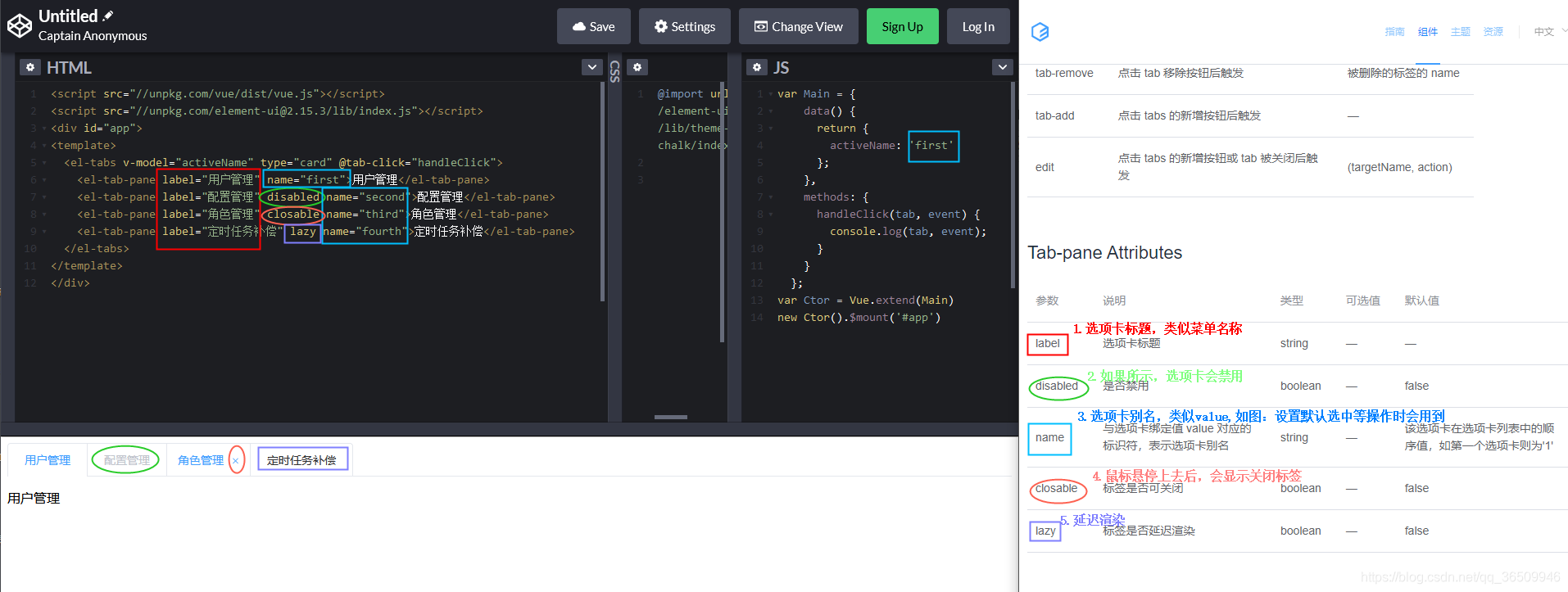Click the HTML editor vertical scrollbar
1568x592 pixels.
click(x=602, y=191)
